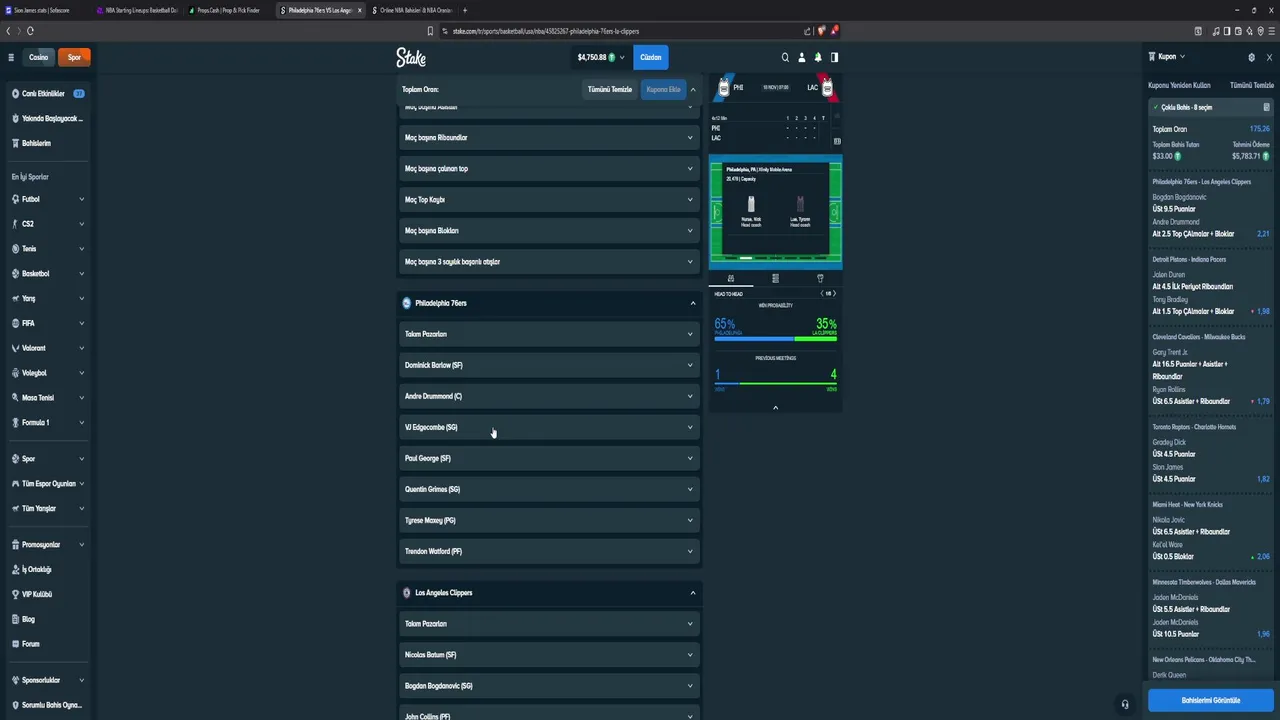Switch to Casino mode button
1280x720 pixels.
(x=39, y=57)
